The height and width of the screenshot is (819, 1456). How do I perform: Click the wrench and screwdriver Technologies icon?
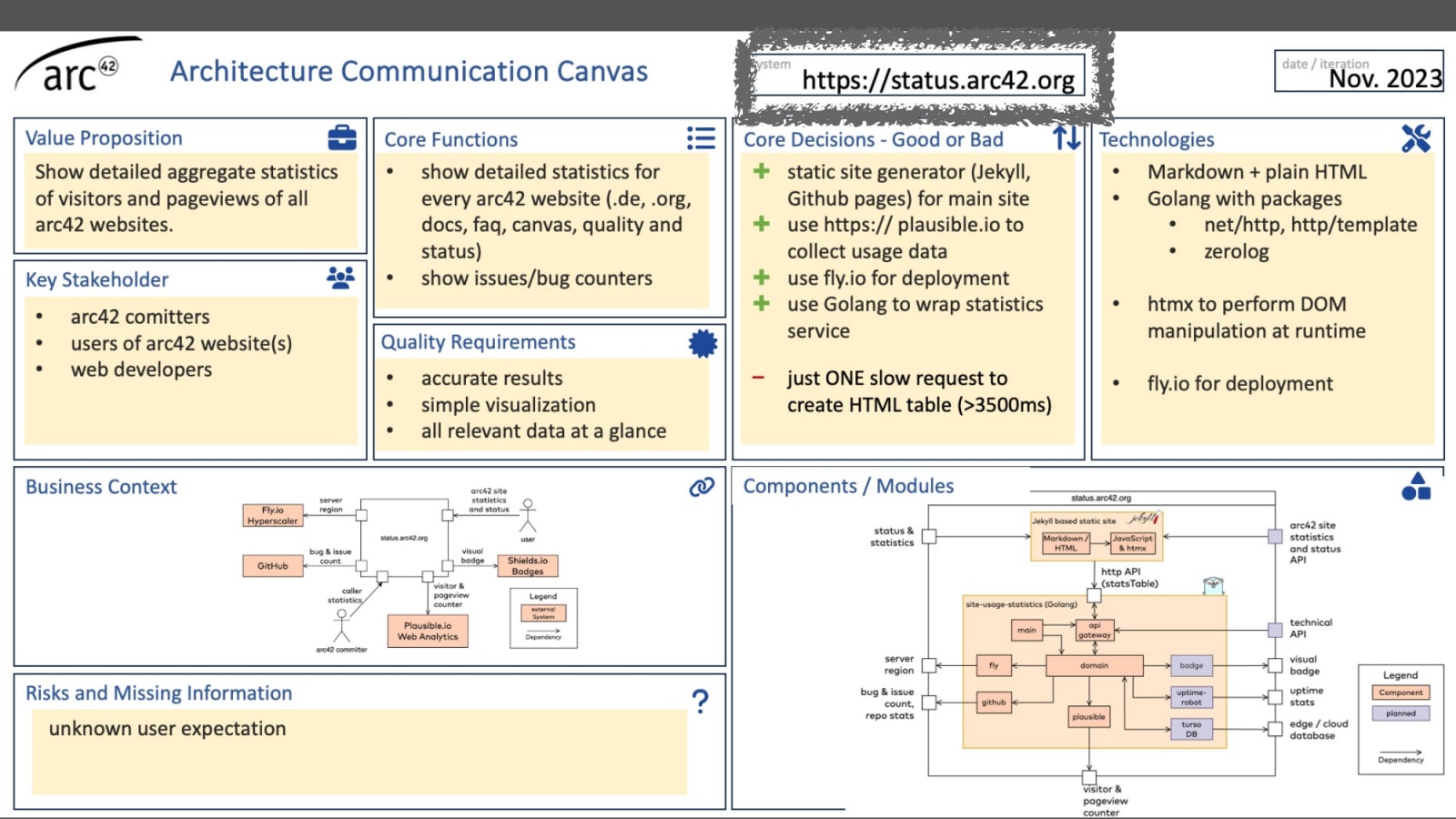(1416, 138)
